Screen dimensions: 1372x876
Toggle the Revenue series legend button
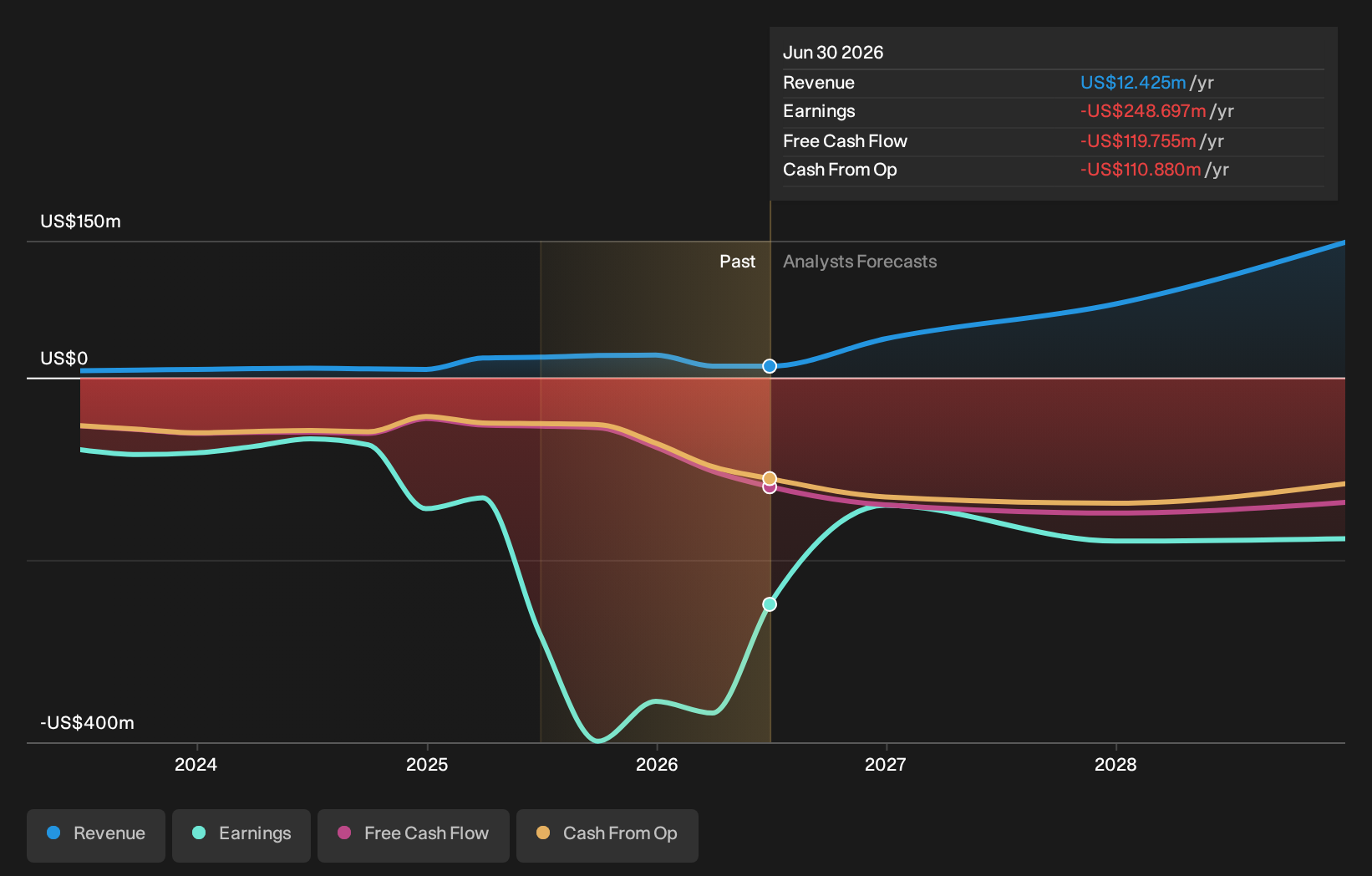coord(96,835)
